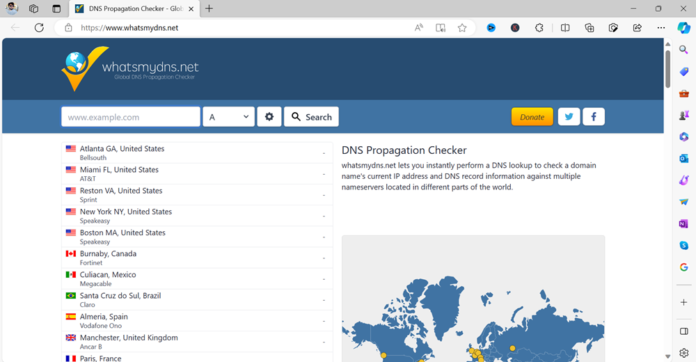This screenshot has height=362, width=696.
Task: Click the Share icon in toolbar
Action: coord(637,28)
